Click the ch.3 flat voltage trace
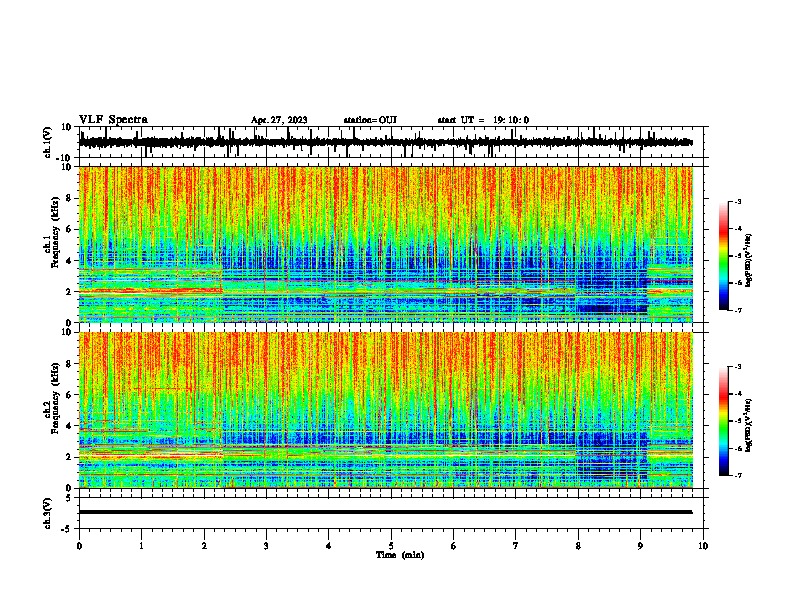This screenshot has width=792, height=612. pos(385,512)
